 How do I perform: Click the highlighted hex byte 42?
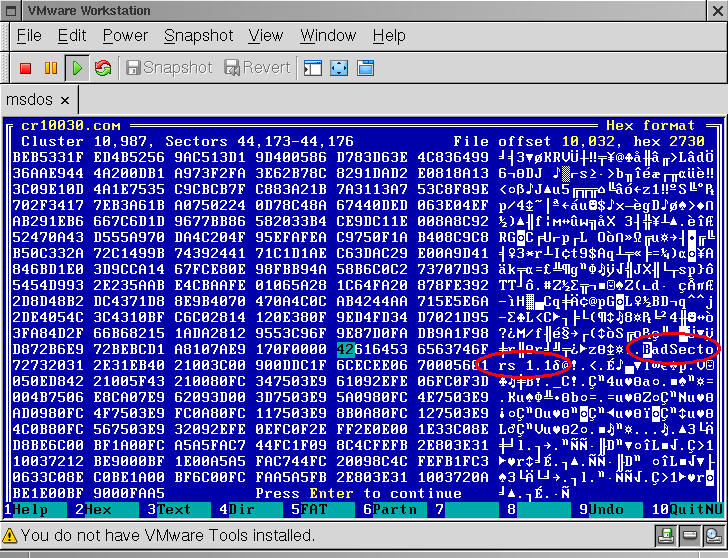pyautogui.click(x=345, y=349)
